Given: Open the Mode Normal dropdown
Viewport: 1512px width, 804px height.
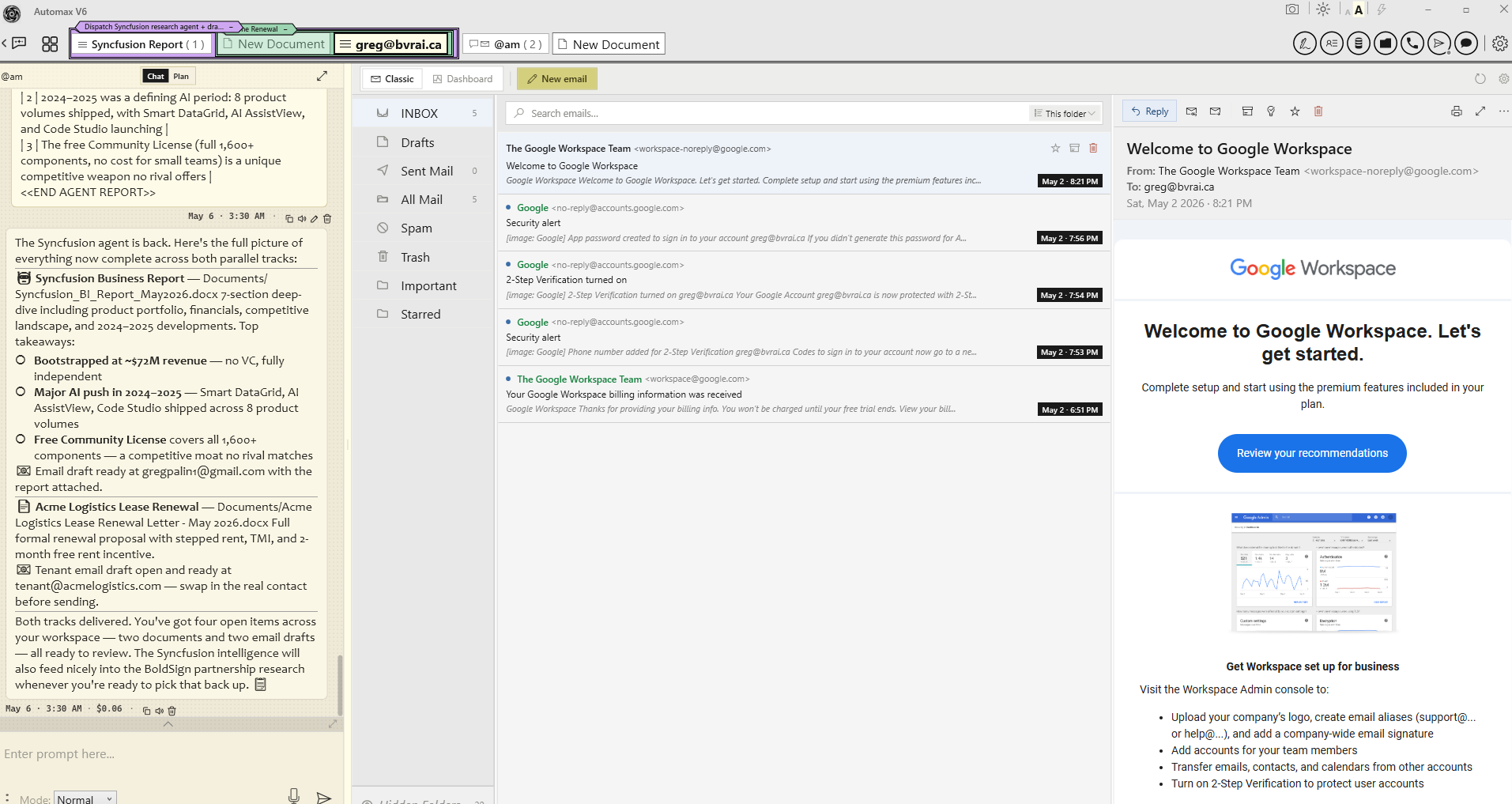Looking at the screenshot, I should pyautogui.click(x=85, y=798).
